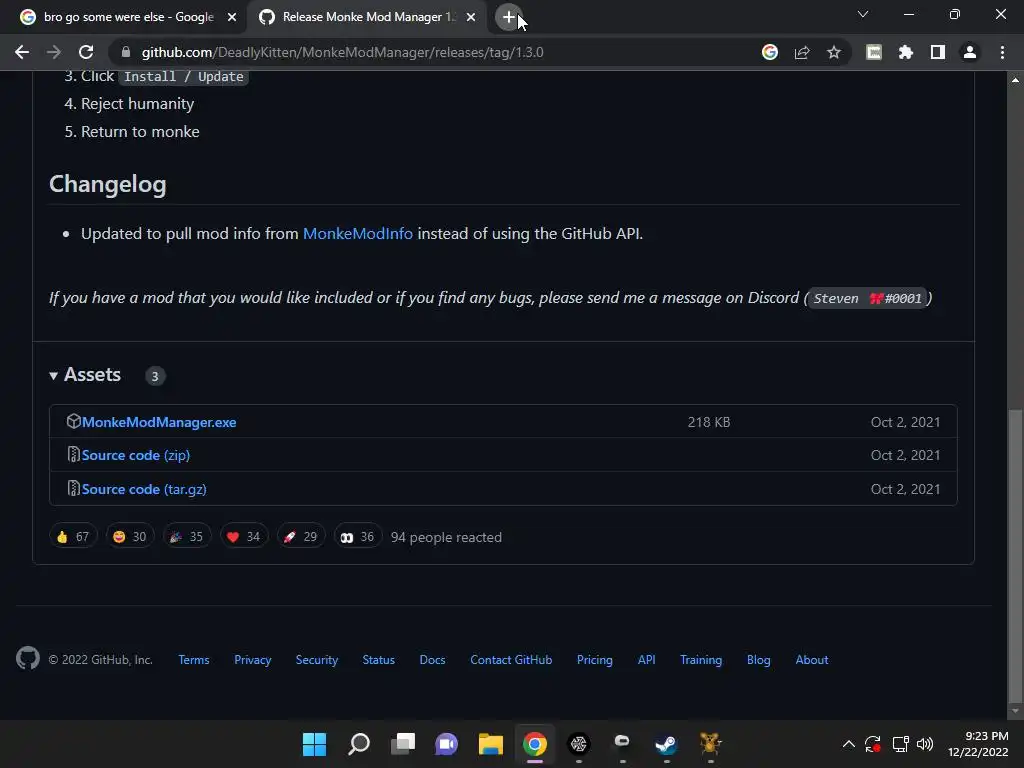Click the browser forward arrow

coord(54,52)
